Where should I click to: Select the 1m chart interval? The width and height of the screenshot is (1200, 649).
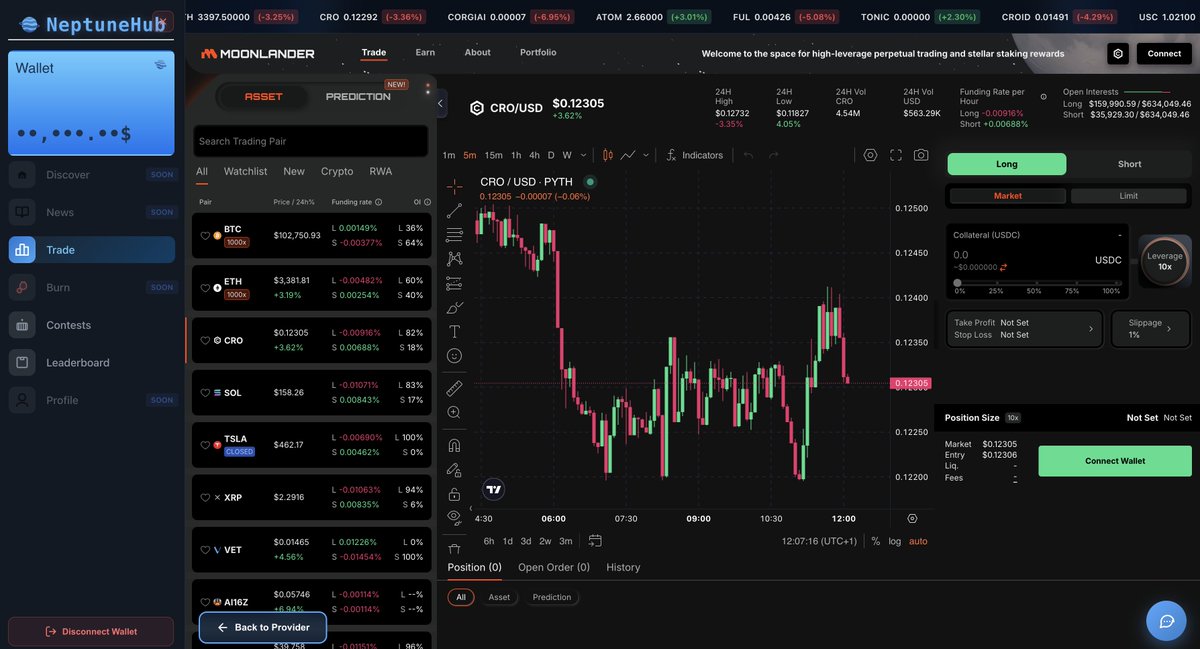(449, 155)
